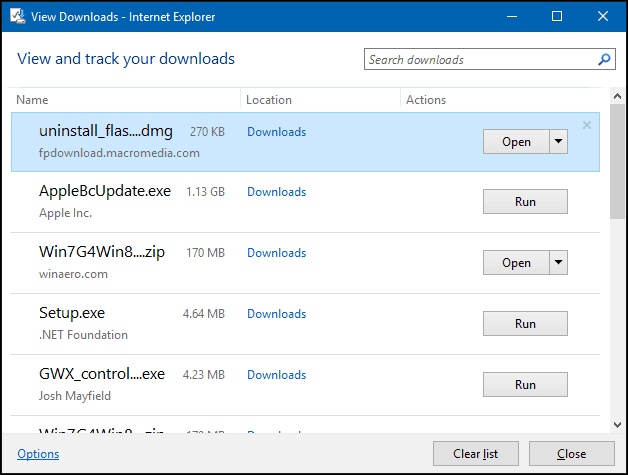Click the 1.13 GB file size
The image size is (628, 475).
tap(205, 192)
